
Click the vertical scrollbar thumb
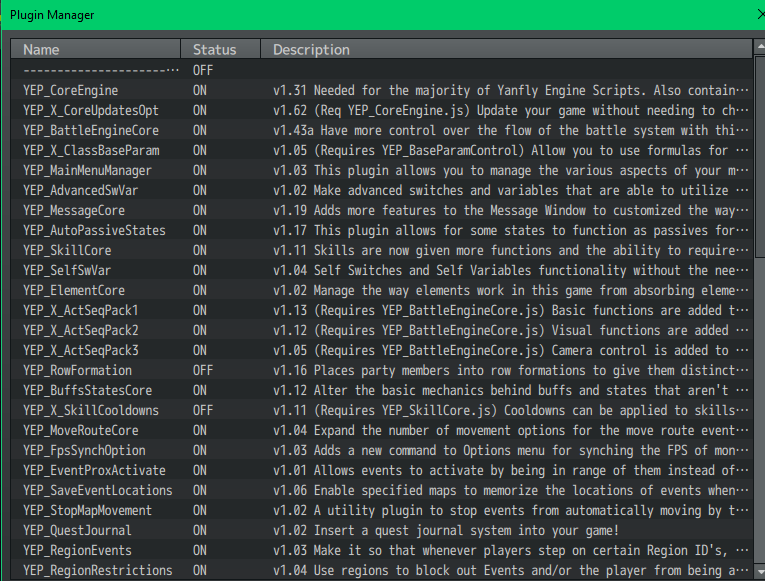pos(760,156)
